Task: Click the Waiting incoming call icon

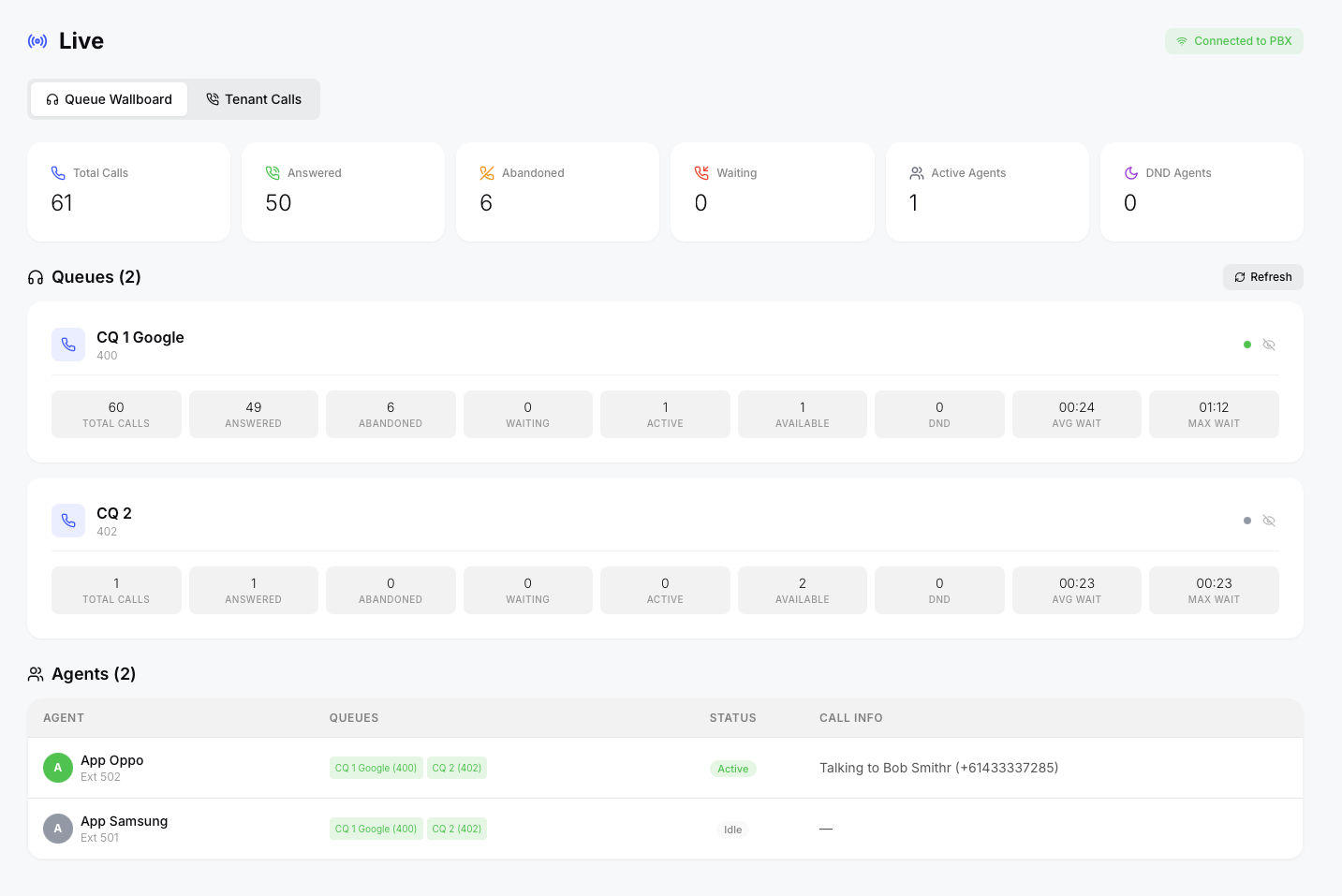Action: pyautogui.click(x=701, y=173)
